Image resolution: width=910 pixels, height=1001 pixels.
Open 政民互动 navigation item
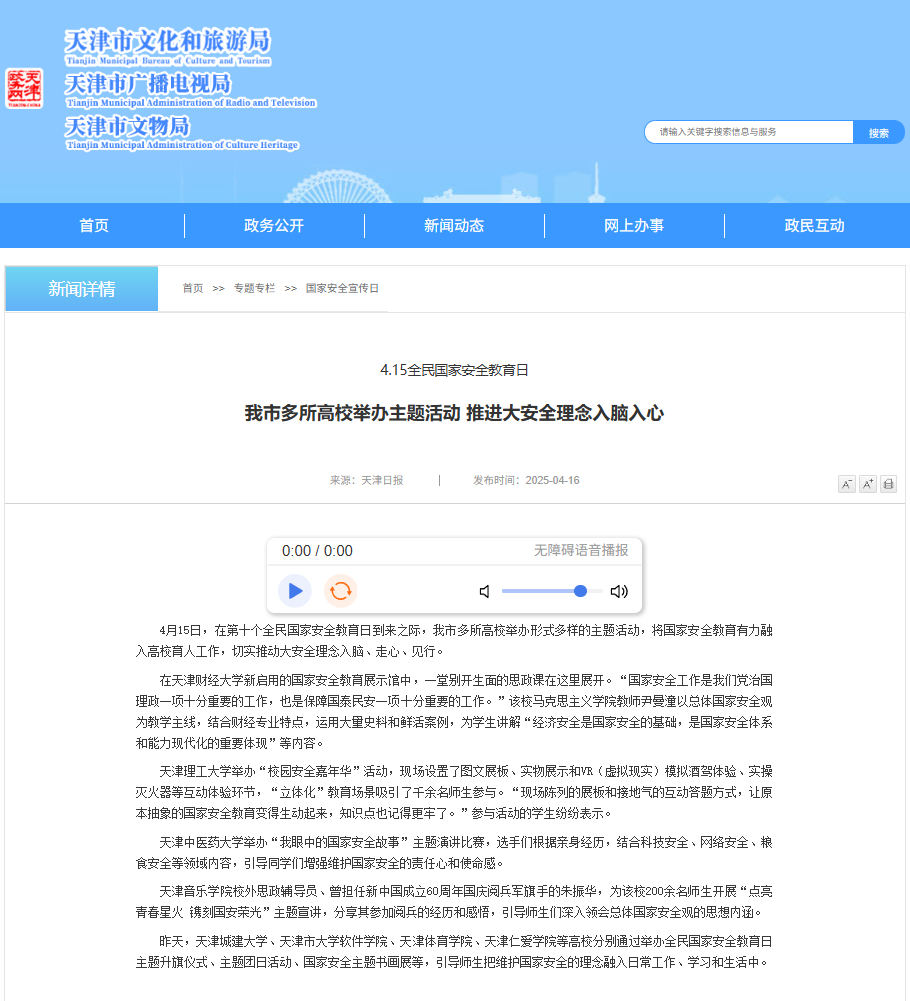coord(814,226)
